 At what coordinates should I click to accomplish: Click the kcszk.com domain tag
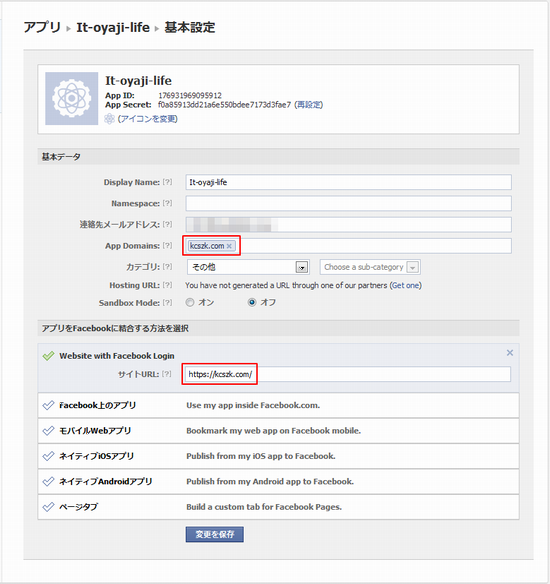211,246
